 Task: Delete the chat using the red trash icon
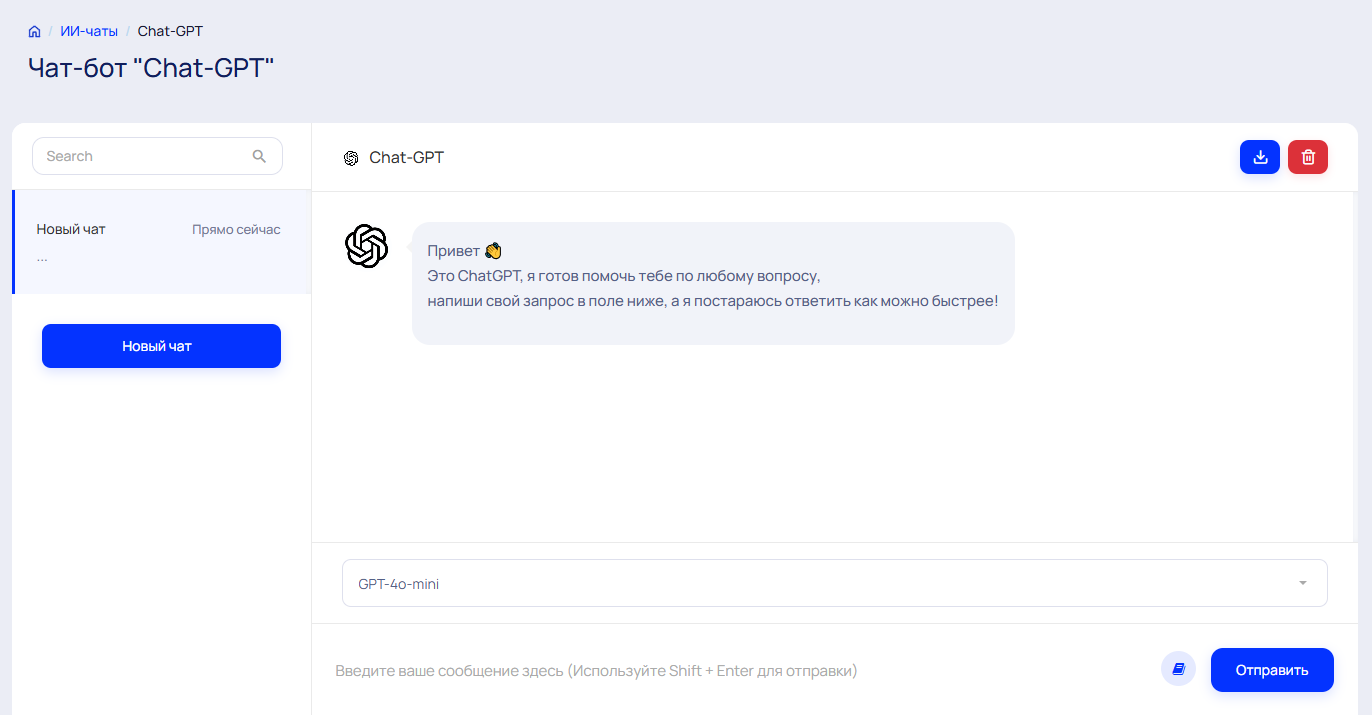(1308, 157)
